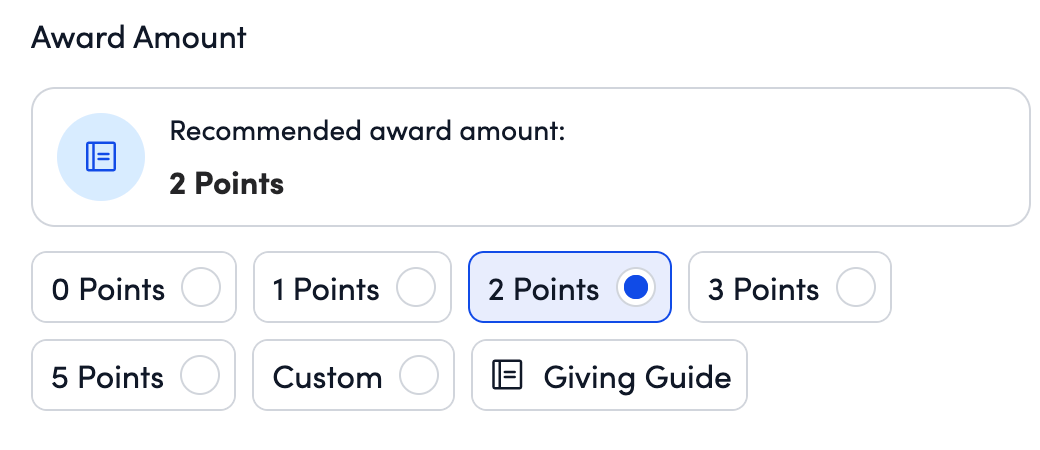Image resolution: width=1040 pixels, height=450 pixels.
Task: Click the filled 2 Points radio circle
Action: pyautogui.click(x=636, y=288)
